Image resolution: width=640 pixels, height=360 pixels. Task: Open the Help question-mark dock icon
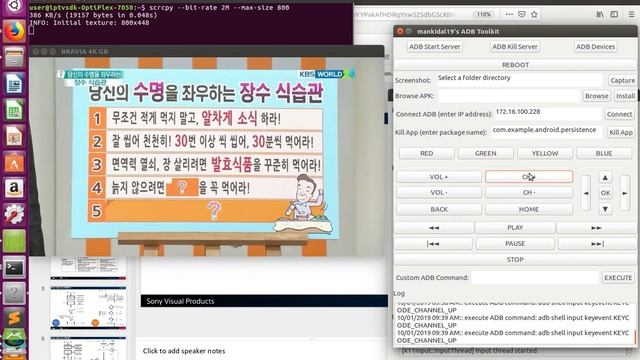pyautogui.click(x=14, y=293)
